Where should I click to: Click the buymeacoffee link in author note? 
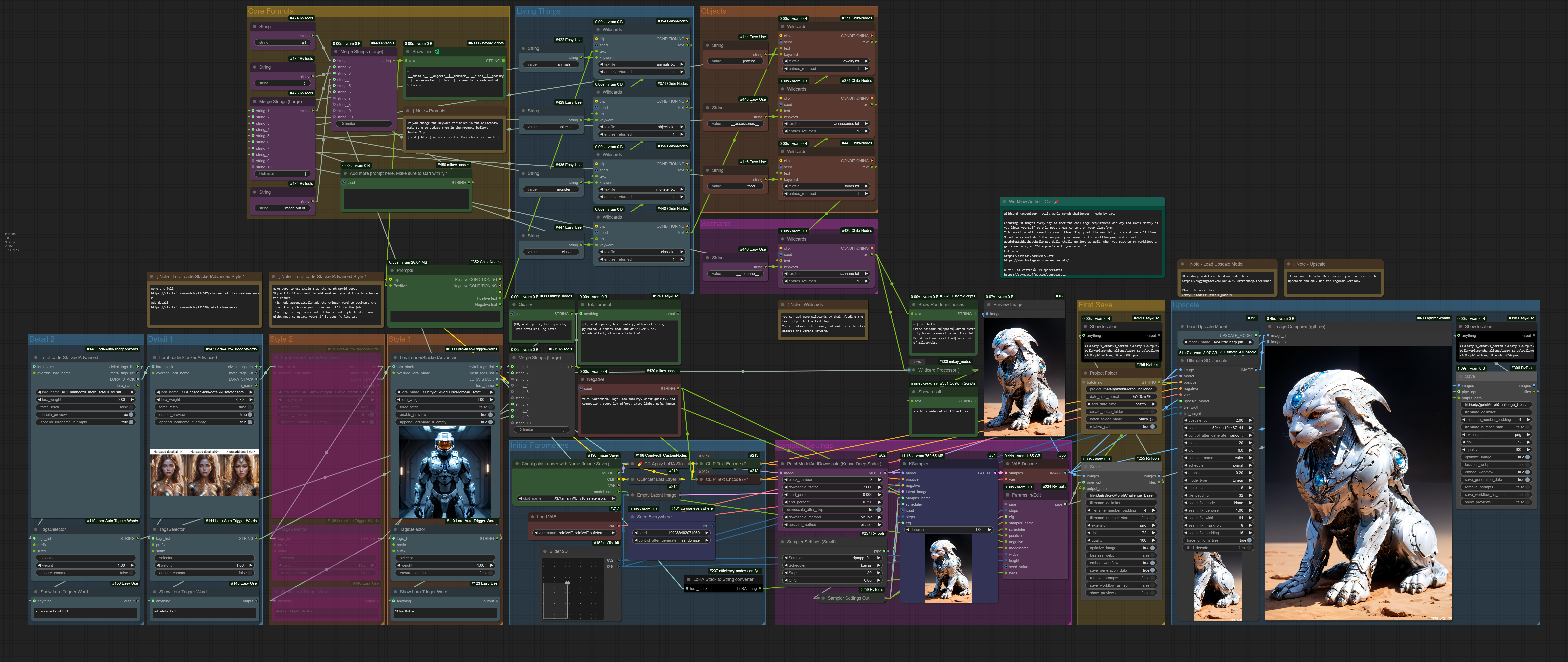click(x=1035, y=274)
